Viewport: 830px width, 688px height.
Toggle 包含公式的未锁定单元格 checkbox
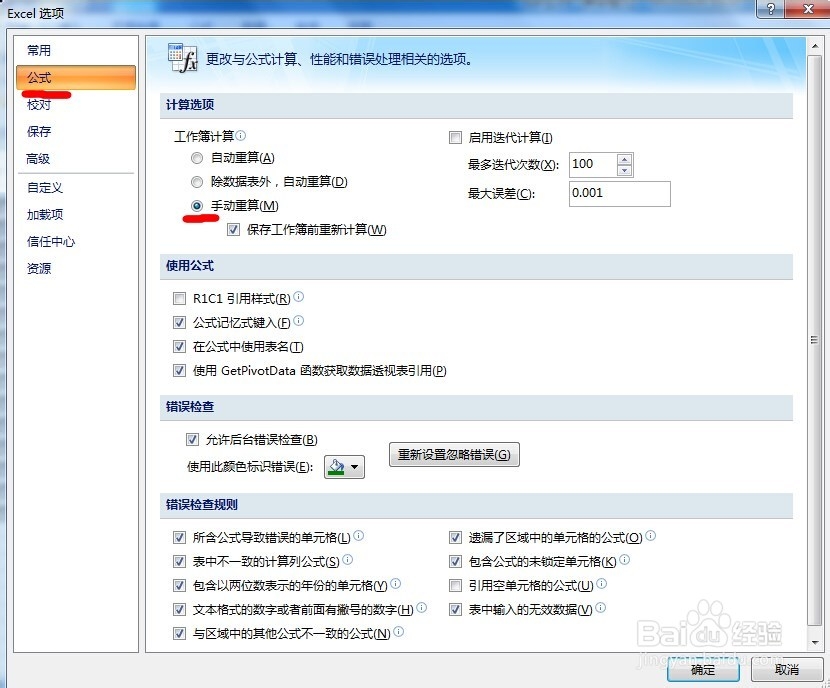pyautogui.click(x=455, y=562)
